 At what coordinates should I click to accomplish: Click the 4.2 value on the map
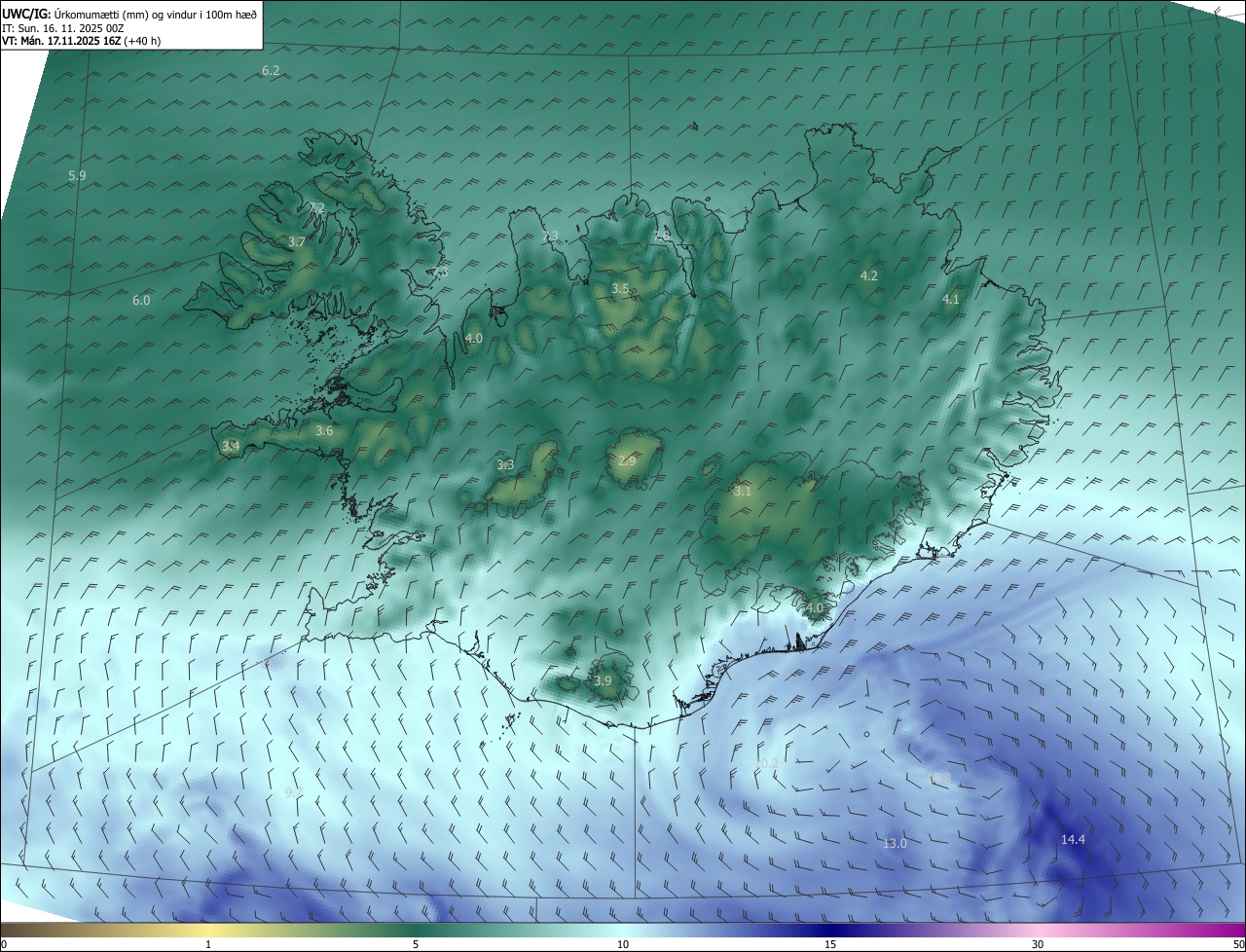point(869,276)
